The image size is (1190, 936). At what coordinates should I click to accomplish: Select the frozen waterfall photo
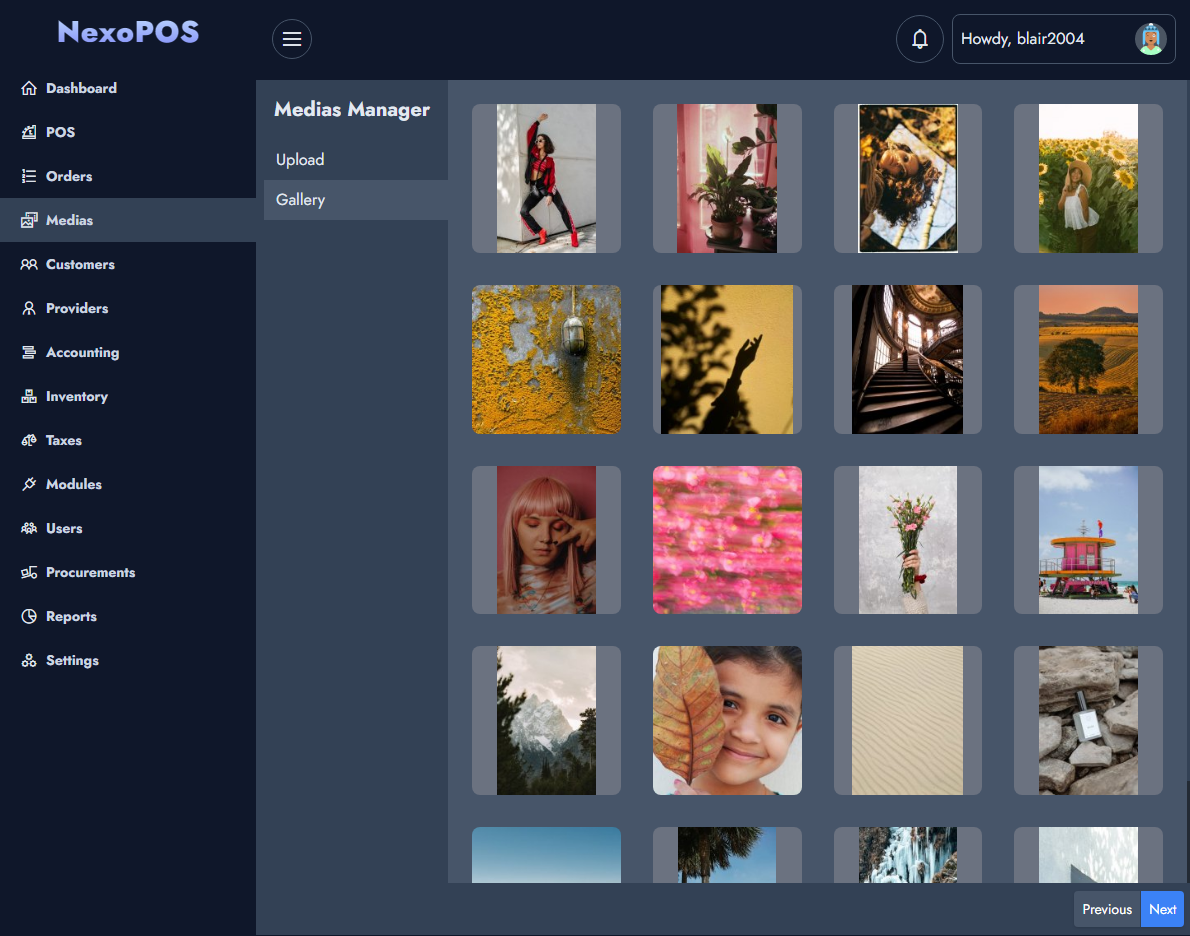coord(908,855)
